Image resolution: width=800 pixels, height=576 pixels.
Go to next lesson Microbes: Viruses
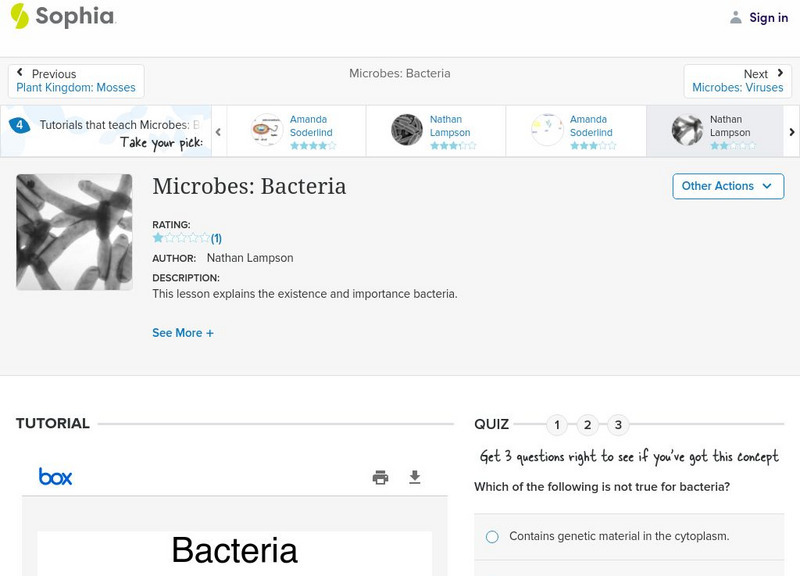[737, 81]
